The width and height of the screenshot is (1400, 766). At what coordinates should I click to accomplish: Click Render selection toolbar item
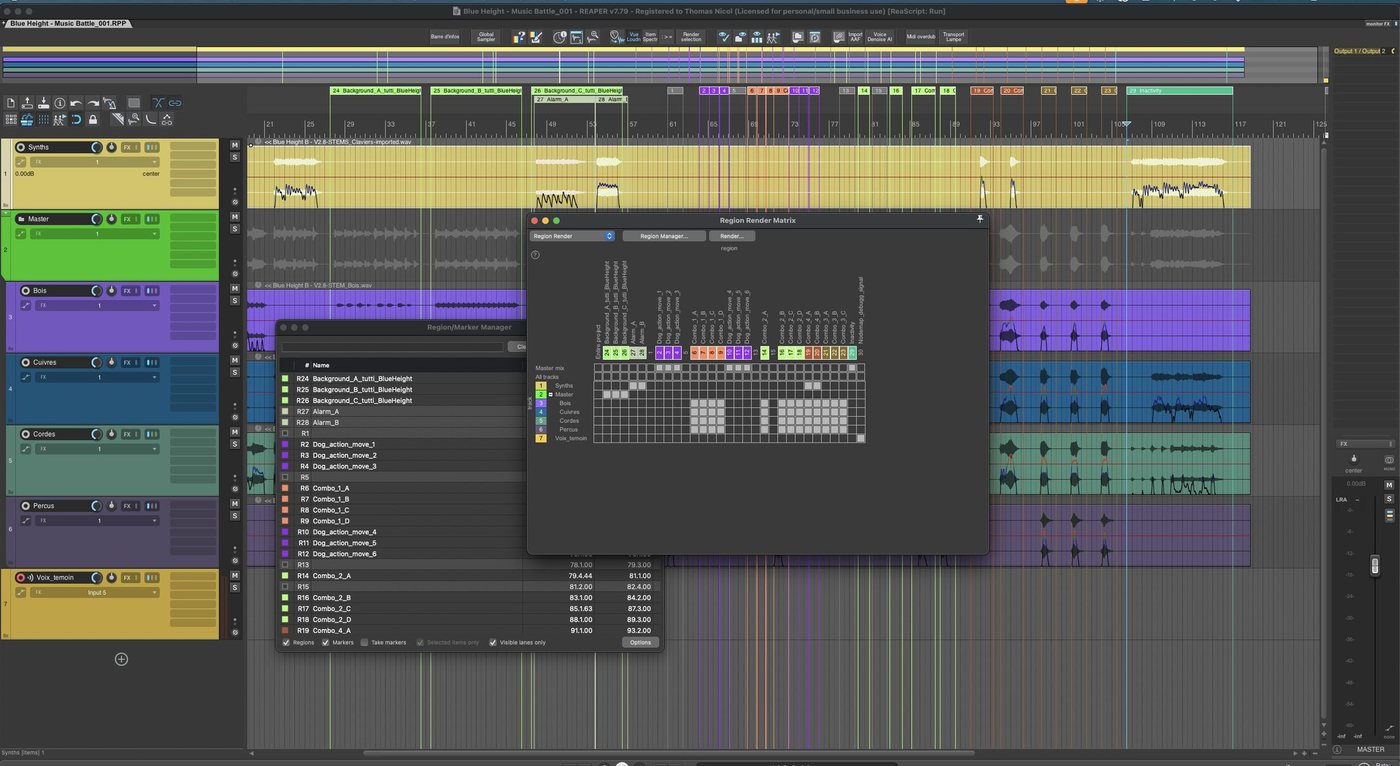pyautogui.click(x=691, y=37)
